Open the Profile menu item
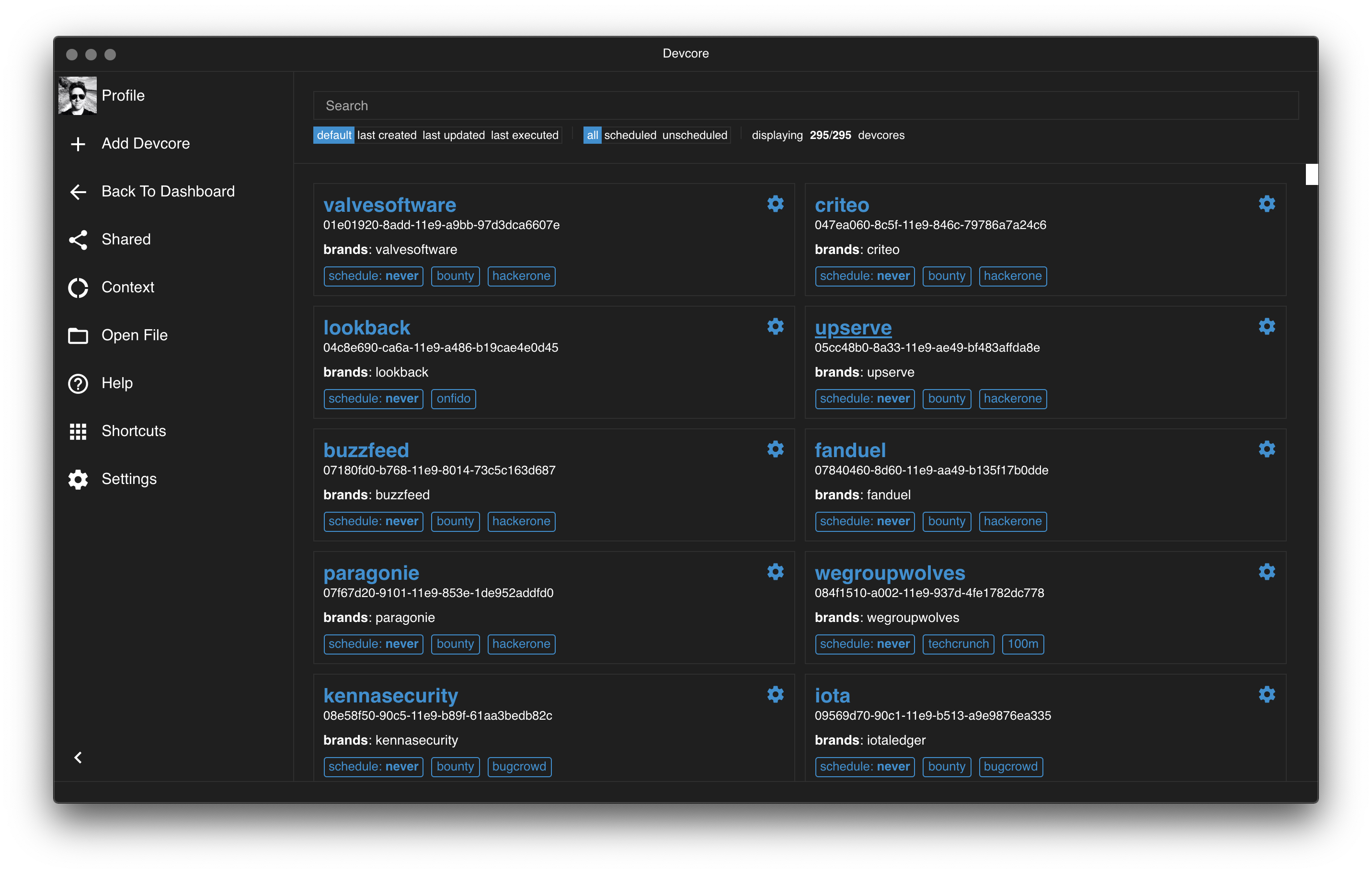This screenshot has height=874, width=1372. click(123, 96)
